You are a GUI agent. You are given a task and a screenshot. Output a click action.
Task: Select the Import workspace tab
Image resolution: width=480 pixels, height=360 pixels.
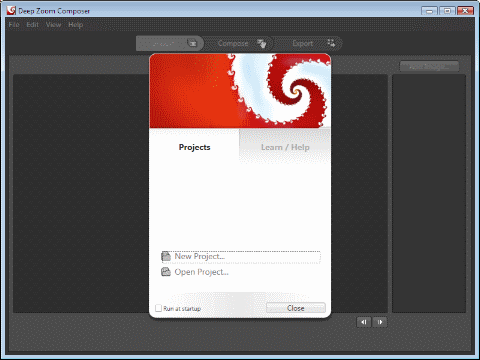[x=170, y=43]
